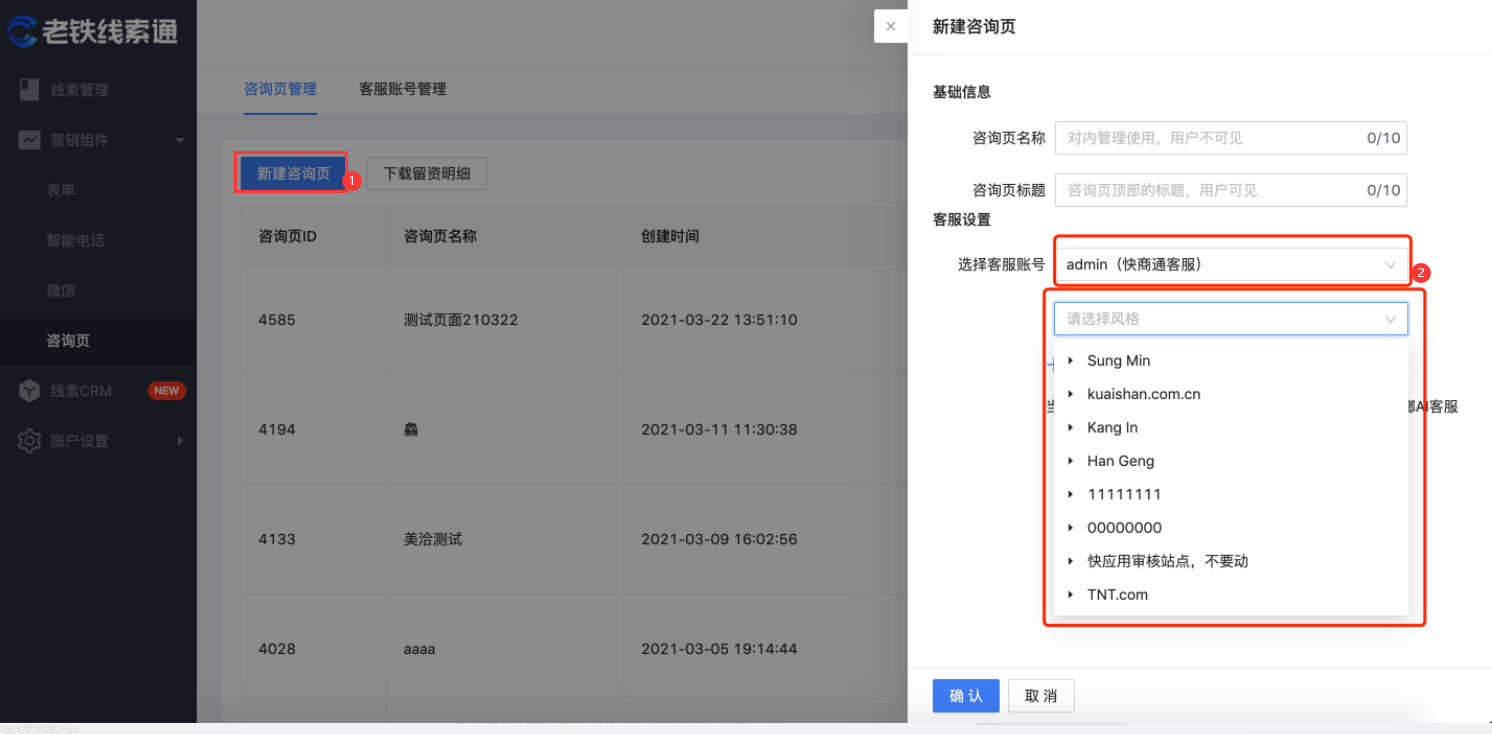
Task: Select Han Geng from the list
Action: pos(1120,461)
